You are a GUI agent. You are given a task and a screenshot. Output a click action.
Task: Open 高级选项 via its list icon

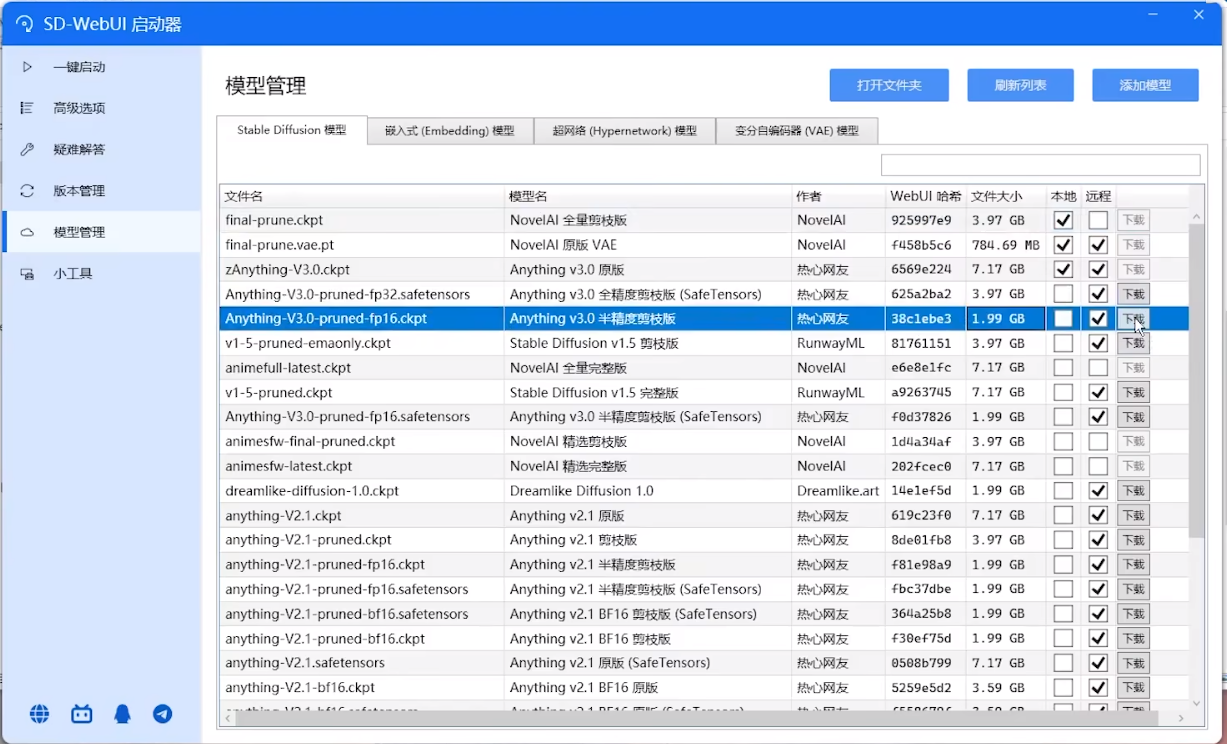coord(27,108)
